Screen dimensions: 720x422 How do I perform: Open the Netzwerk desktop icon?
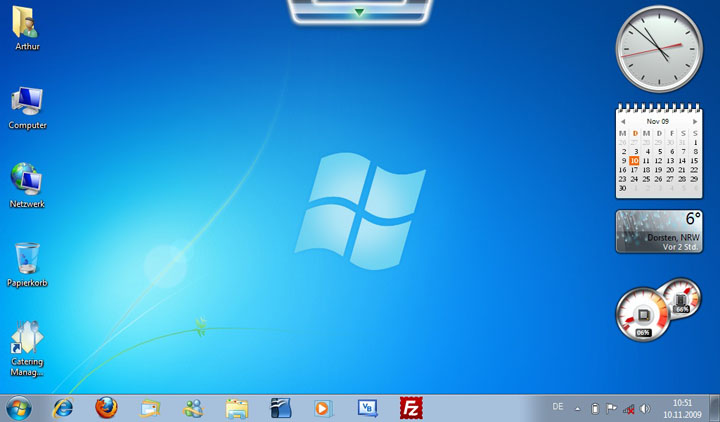tap(26, 179)
